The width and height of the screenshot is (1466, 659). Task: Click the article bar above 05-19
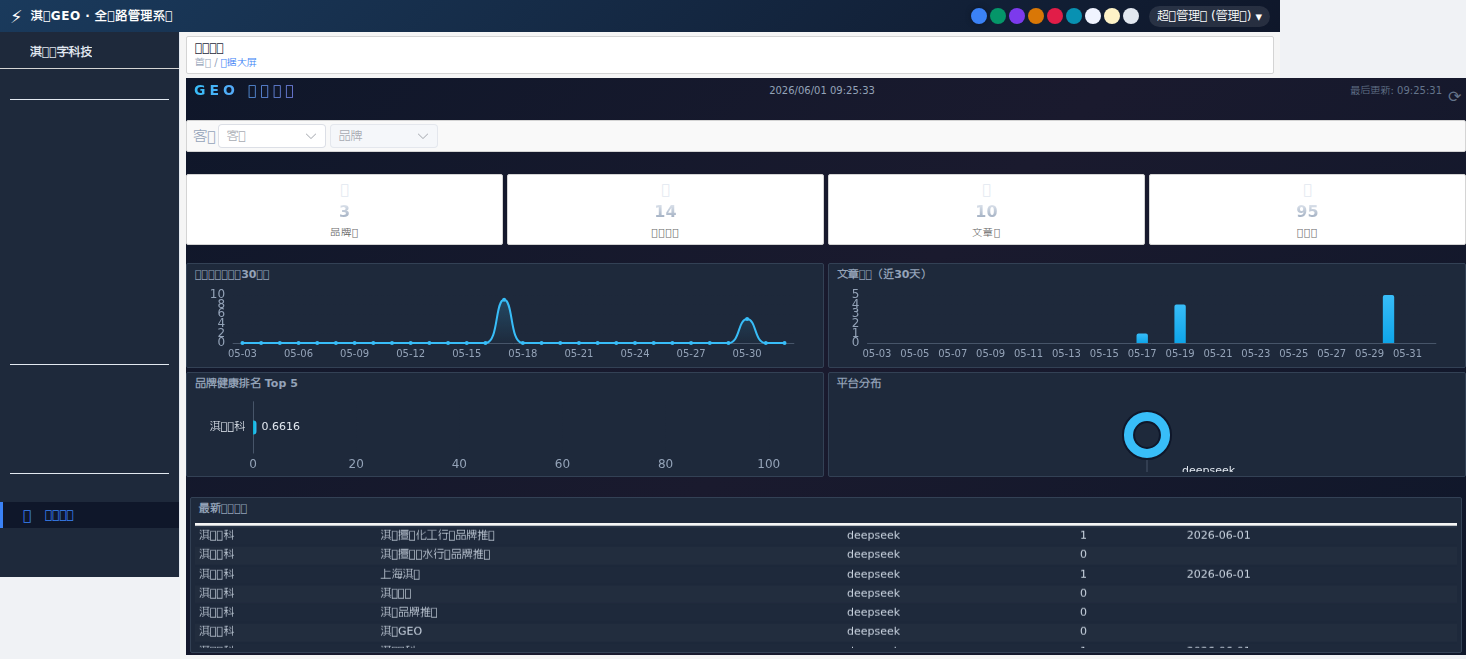(x=1180, y=324)
